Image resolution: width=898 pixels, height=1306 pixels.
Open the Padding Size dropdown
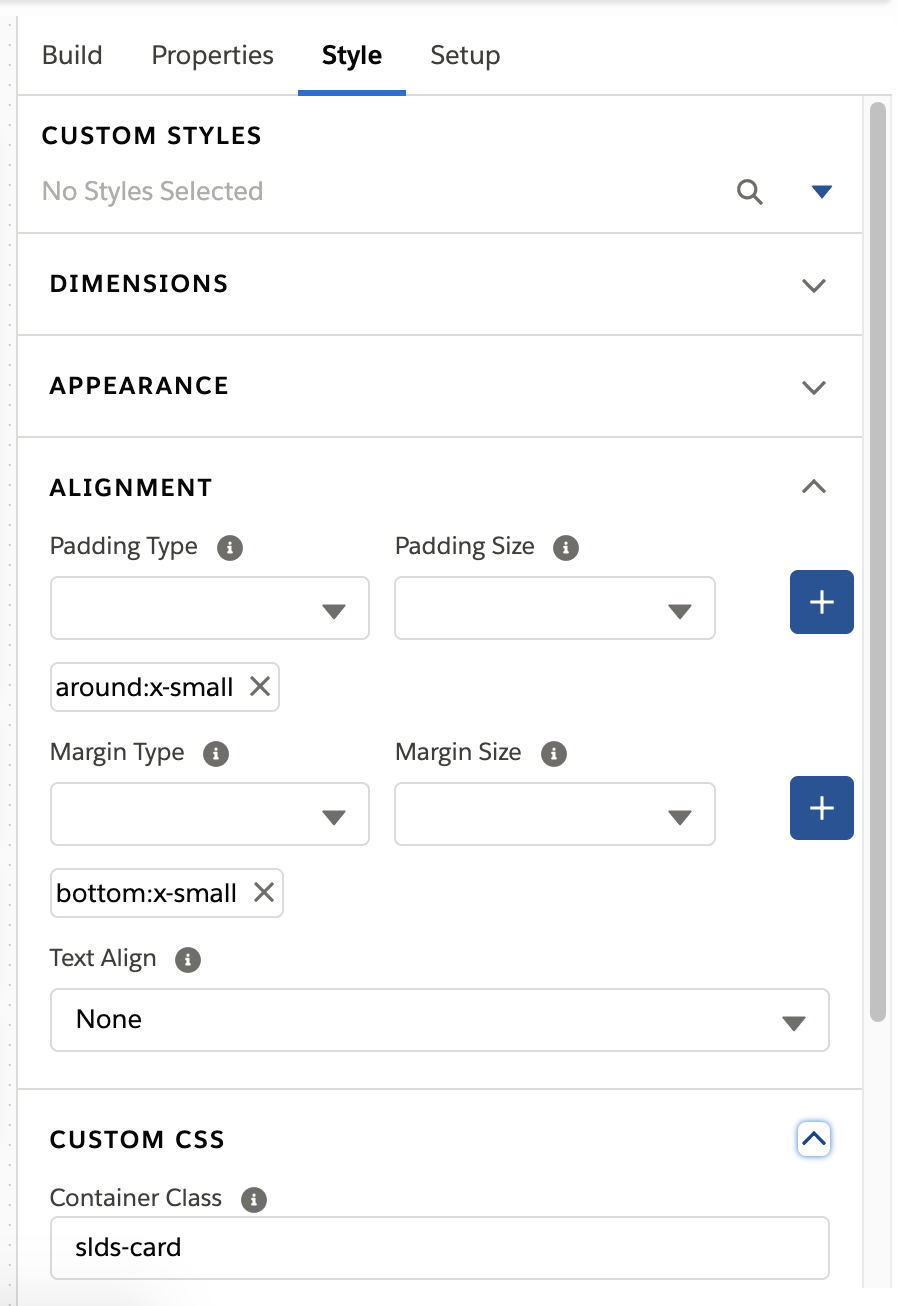pos(555,608)
